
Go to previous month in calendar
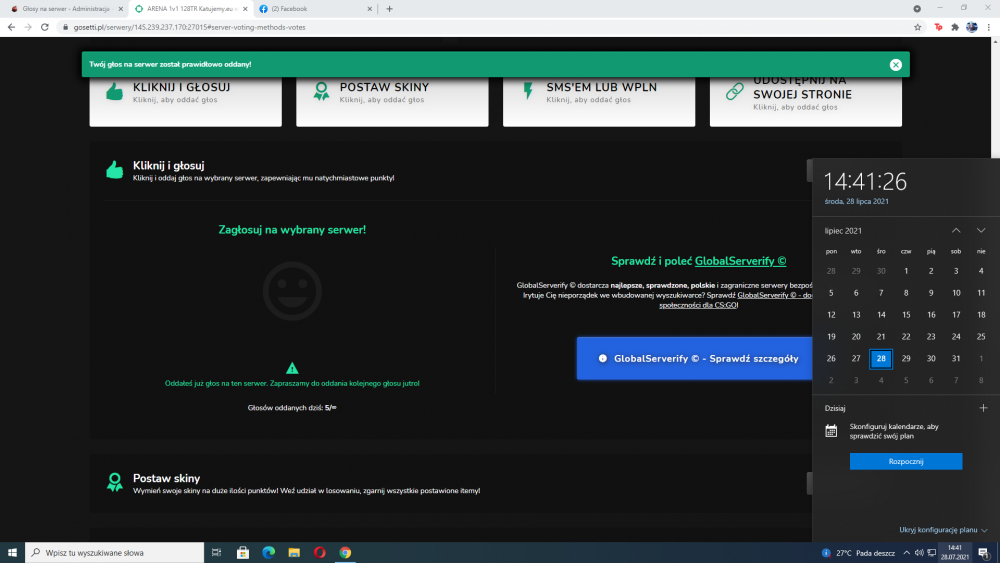(956, 231)
